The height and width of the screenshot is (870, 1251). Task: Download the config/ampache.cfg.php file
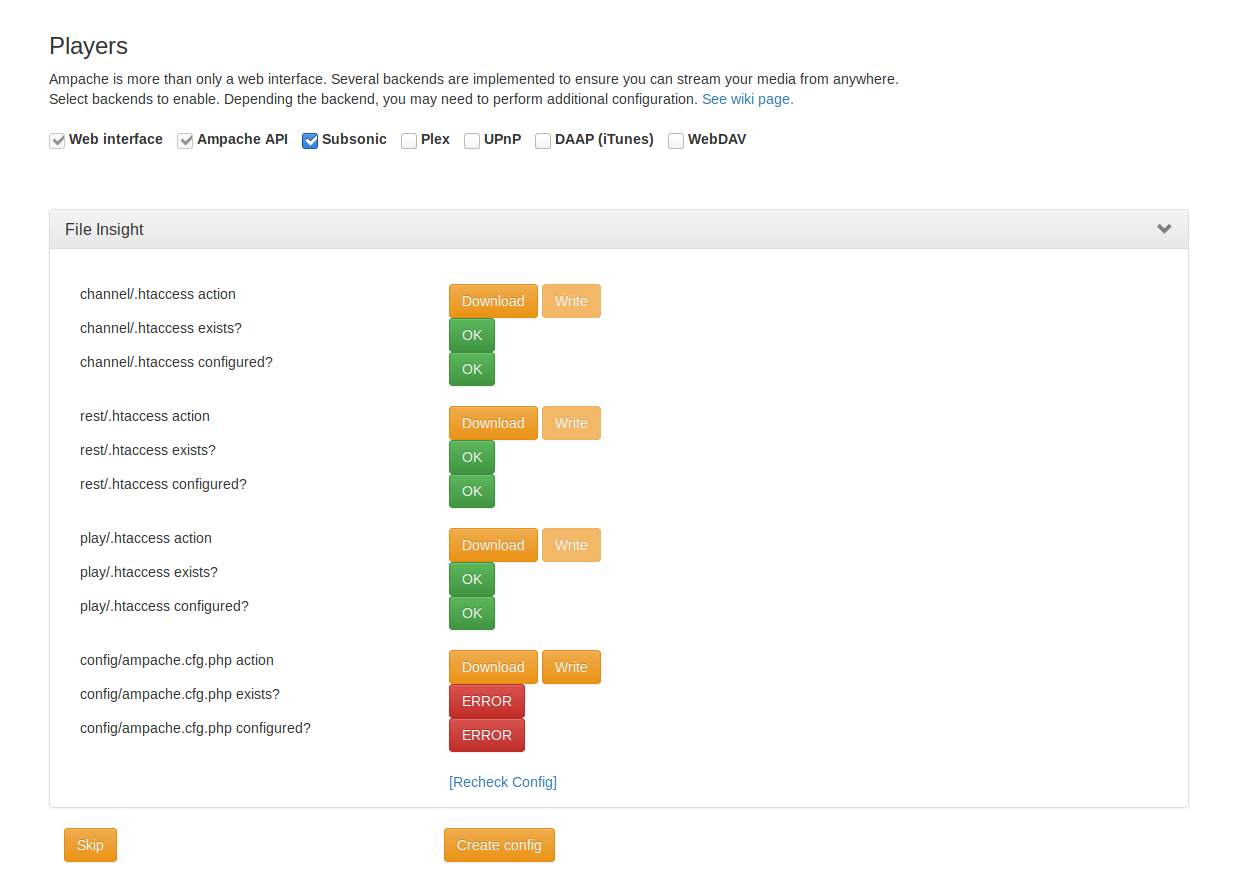(x=493, y=667)
